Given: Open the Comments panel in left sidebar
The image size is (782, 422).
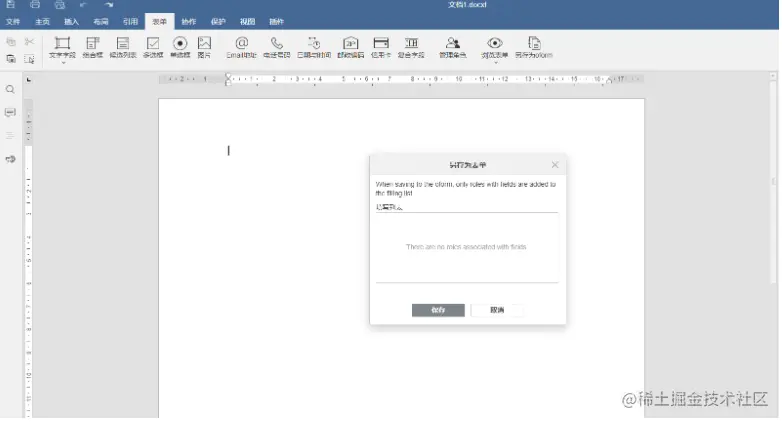Looking at the screenshot, I should pyautogui.click(x=10, y=112).
